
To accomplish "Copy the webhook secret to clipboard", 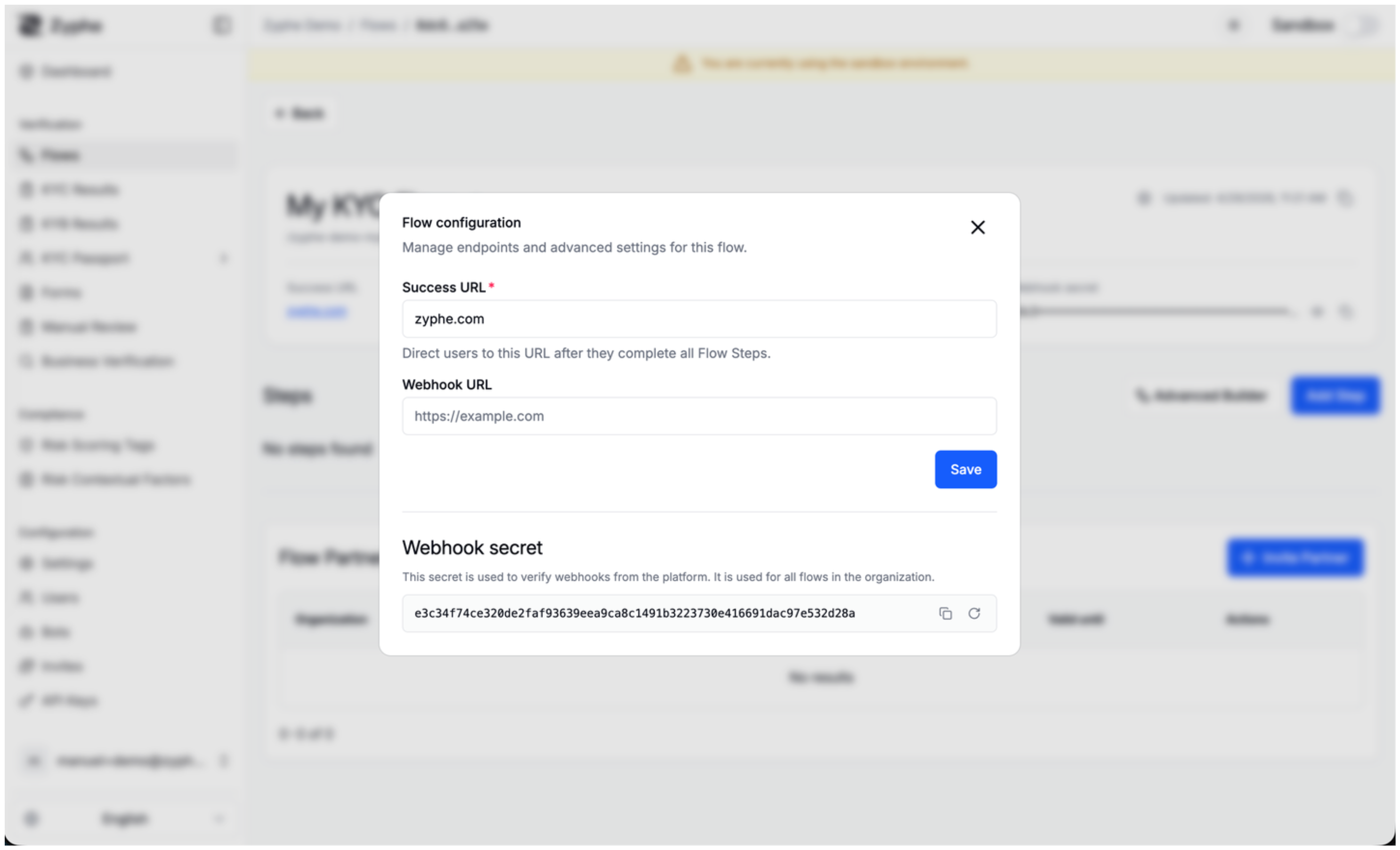I will pos(945,613).
